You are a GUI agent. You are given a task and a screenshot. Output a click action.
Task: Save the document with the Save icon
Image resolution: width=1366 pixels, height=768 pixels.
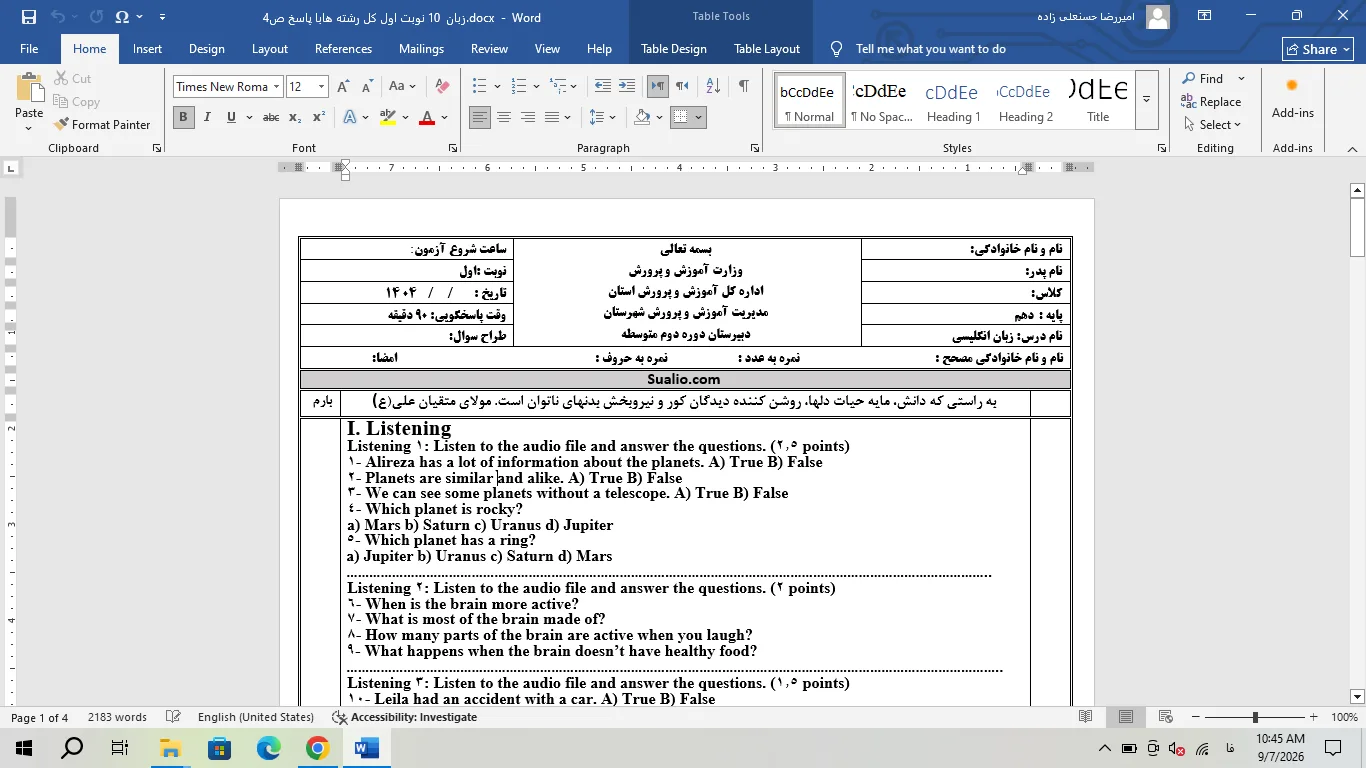point(28,17)
